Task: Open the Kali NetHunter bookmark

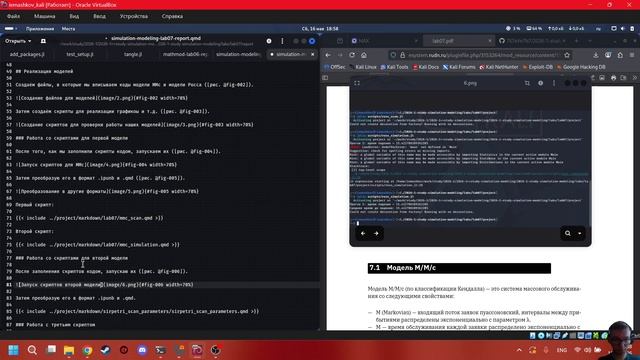Action: tap(499, 67)
